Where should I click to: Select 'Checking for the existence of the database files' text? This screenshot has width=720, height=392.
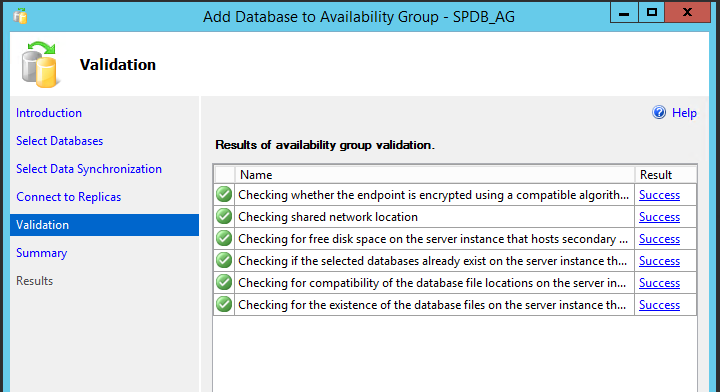pyautogui.click(x=432, y=305)
